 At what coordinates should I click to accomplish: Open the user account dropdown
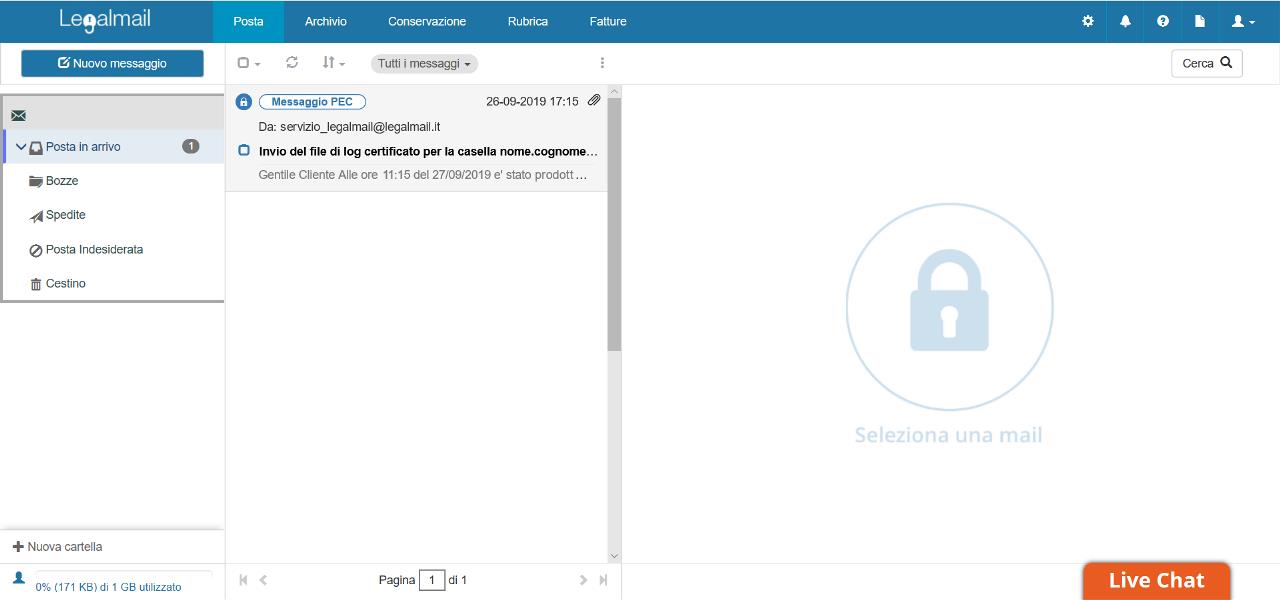pyautogui.click(x=1243, y=21)
